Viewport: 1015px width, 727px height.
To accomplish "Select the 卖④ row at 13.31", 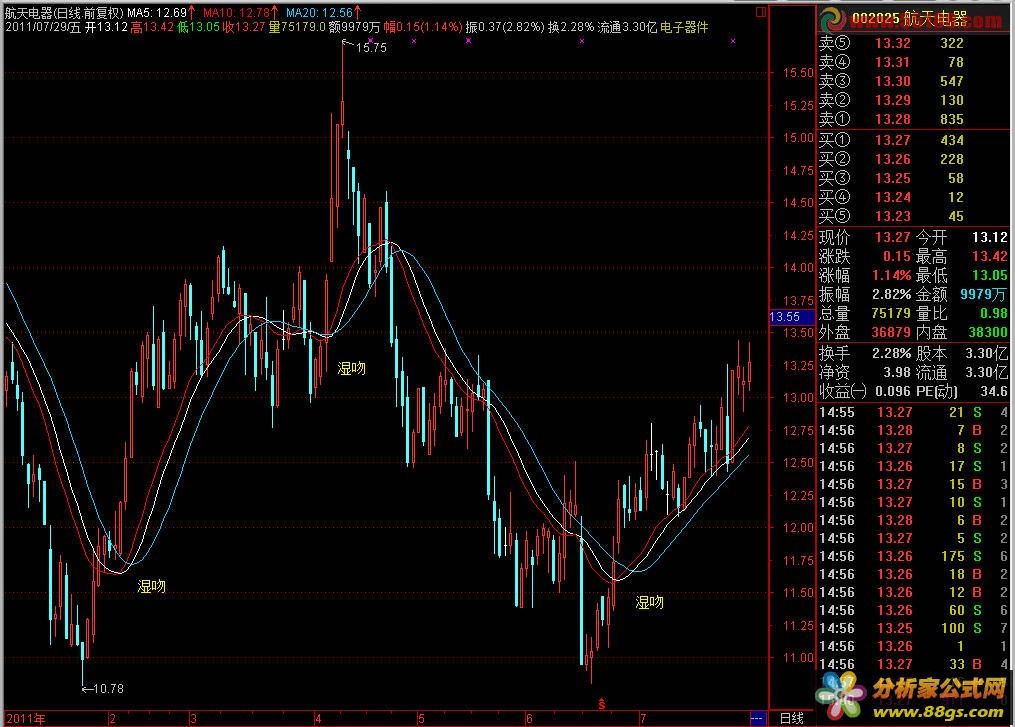I will [913, 62].
